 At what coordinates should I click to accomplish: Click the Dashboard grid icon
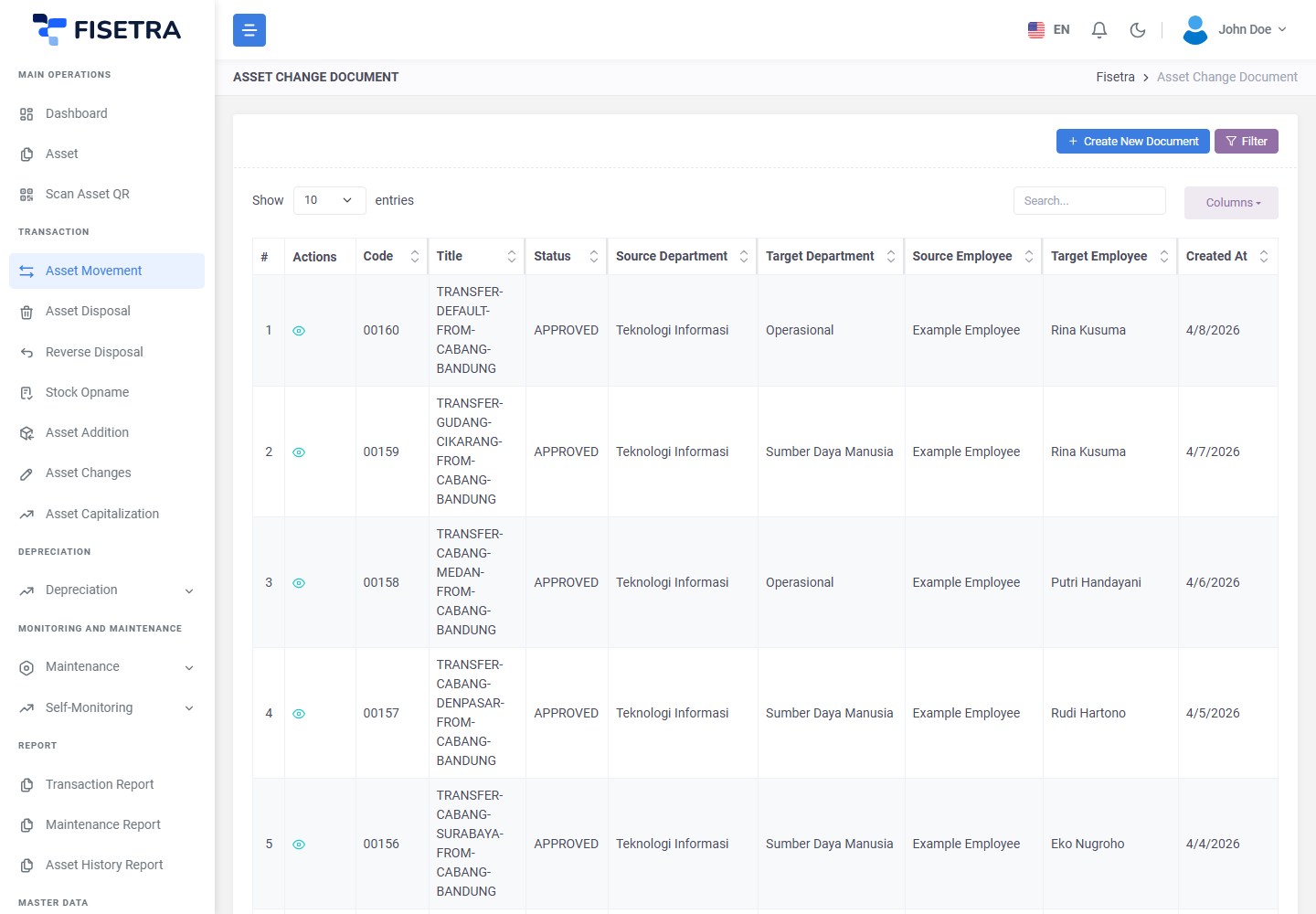click(27, 114)
